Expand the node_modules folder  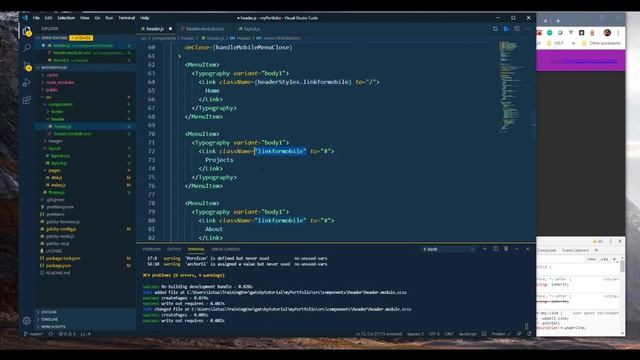pyautogui.click(x=60, y=82)
